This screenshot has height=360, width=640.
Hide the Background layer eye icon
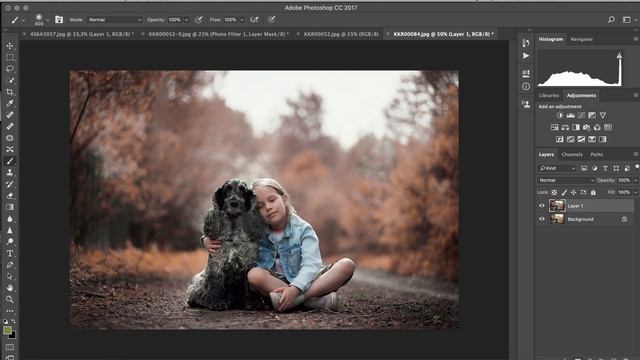[542, 219]
